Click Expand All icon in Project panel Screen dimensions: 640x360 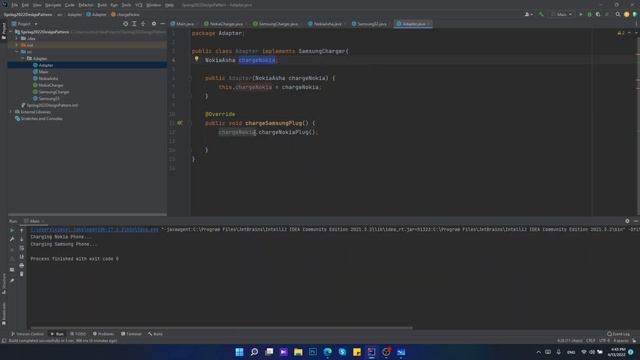click(x=134, y=24)
